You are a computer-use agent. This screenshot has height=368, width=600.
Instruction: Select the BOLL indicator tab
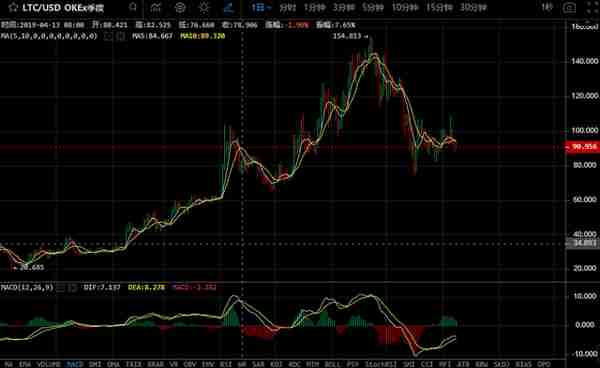click(x=332, y=364)
